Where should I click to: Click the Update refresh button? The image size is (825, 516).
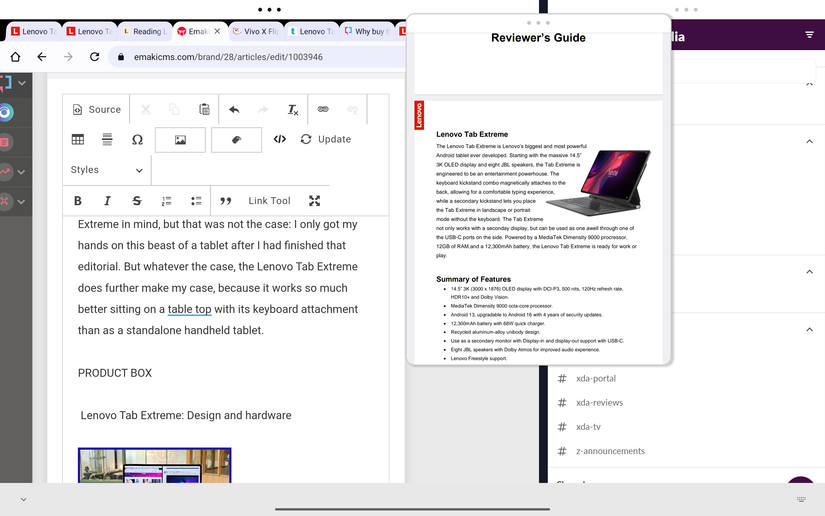[x=326, y=139]
